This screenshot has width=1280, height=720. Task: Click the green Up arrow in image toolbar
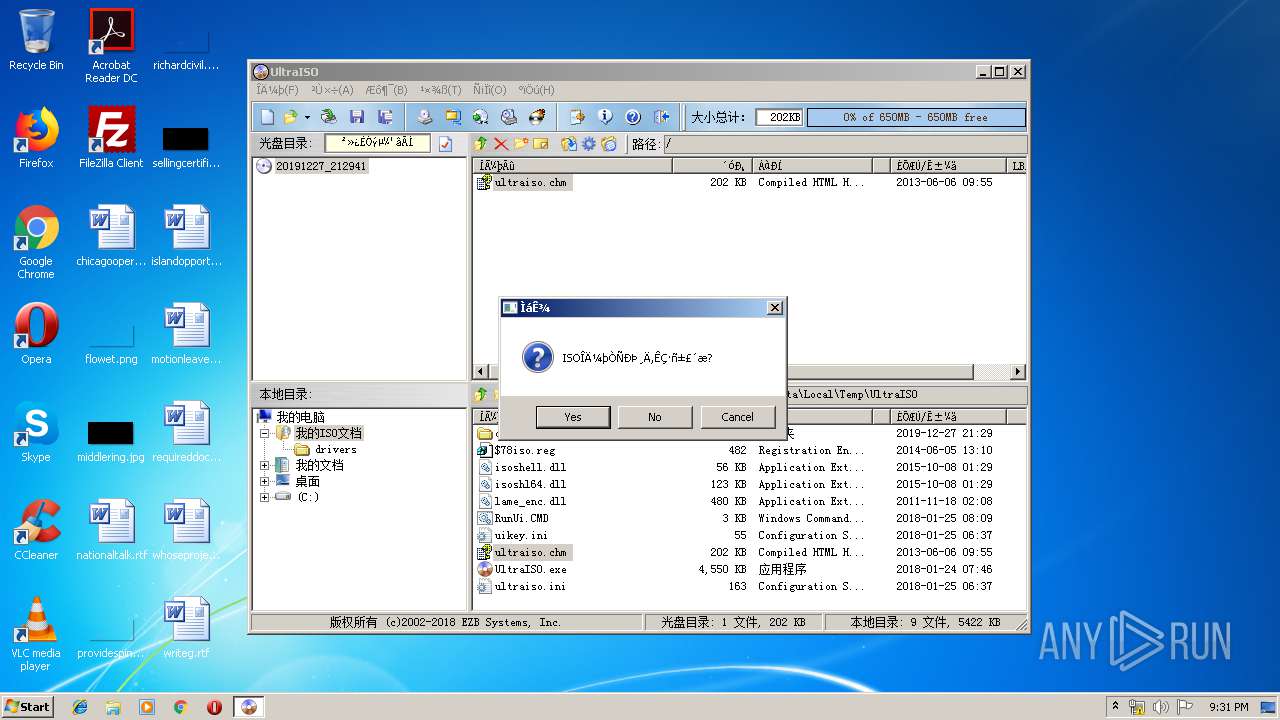pyautogui.click(x=481, y=144)
